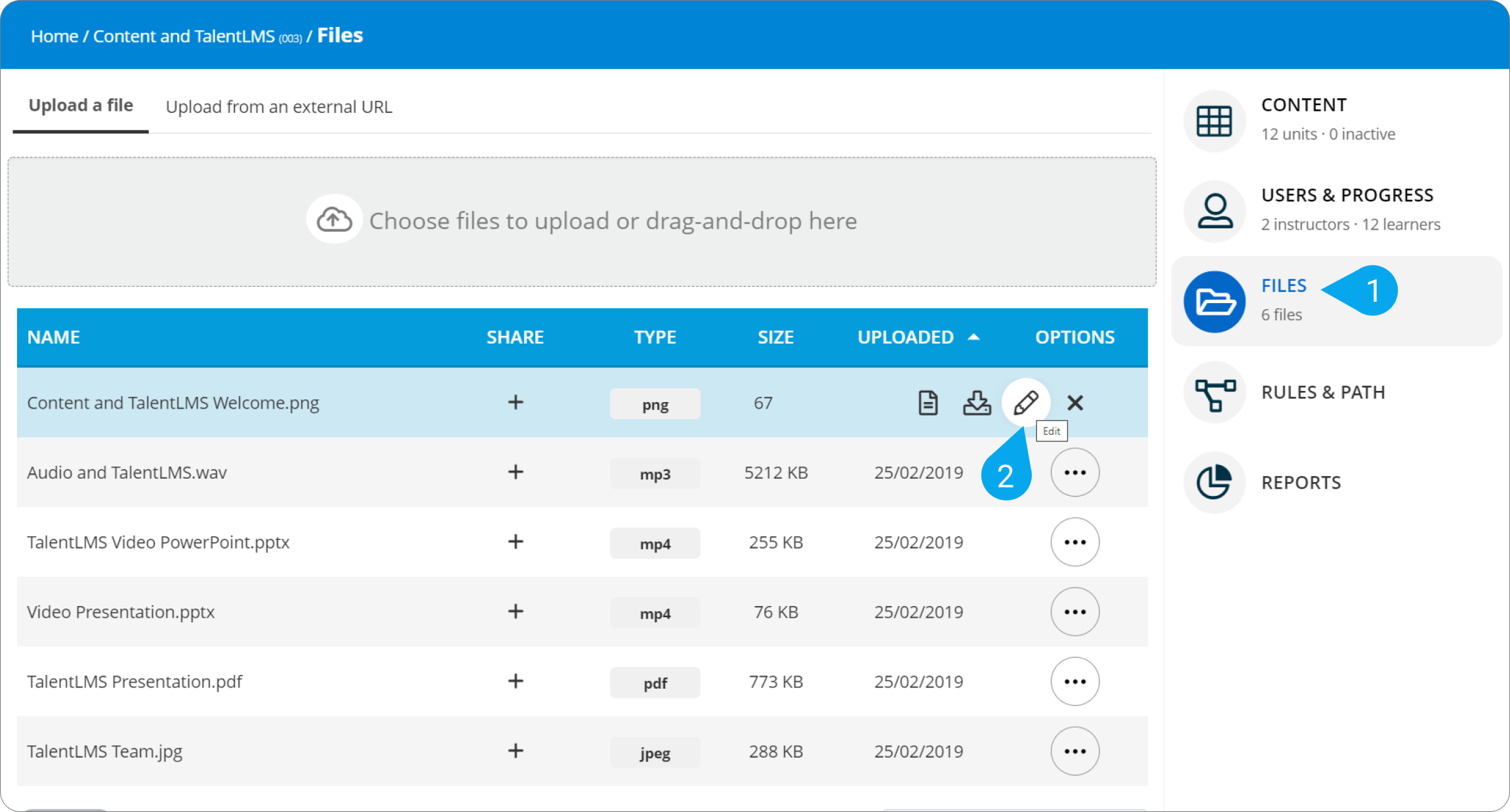Click the 76 KB size value
Screen dimensions: 1510x812
coord(776,612)
